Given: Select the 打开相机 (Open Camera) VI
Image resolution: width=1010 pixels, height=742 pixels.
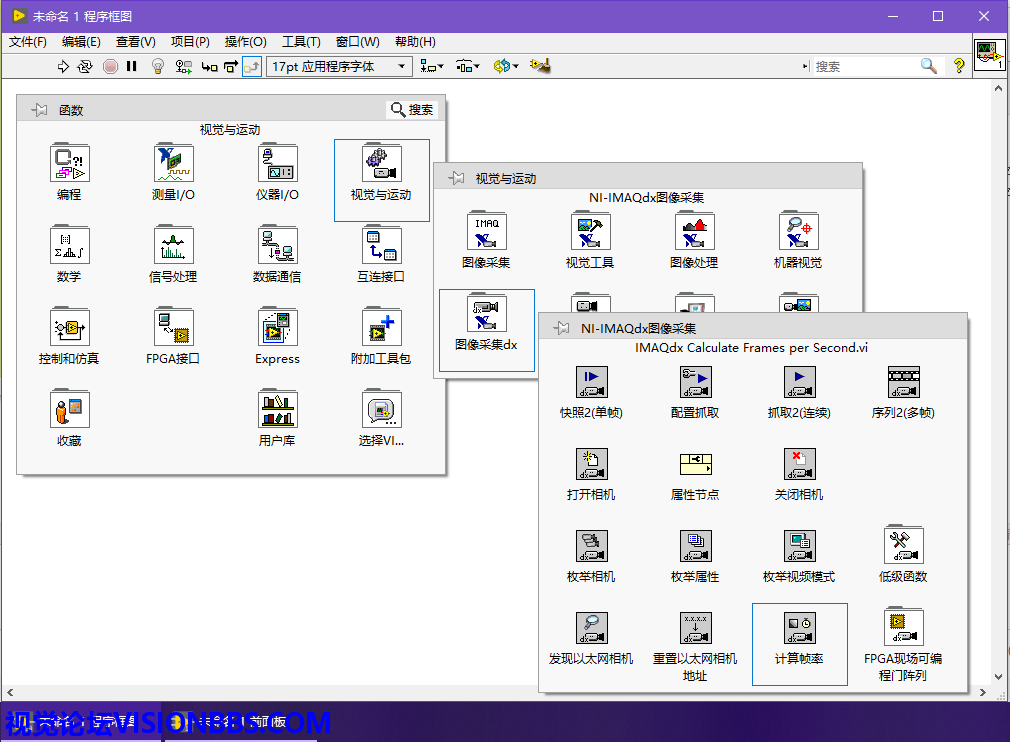Looking at the screenshot, I should [591, 465].
